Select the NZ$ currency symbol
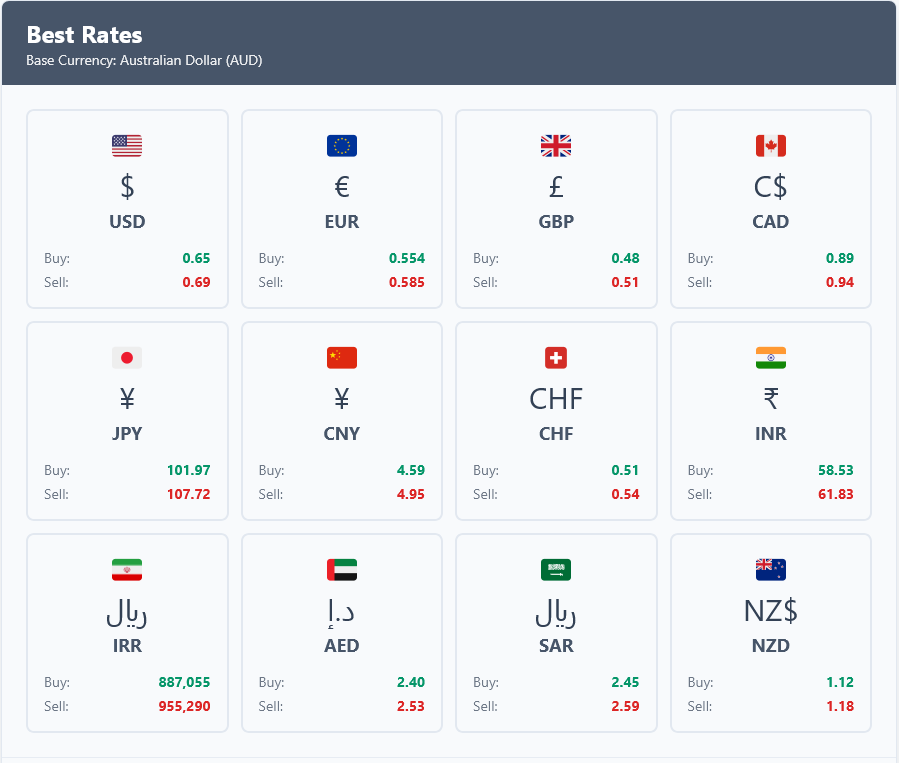This screenshot has width=899, height=763. [x=771, y=610]
